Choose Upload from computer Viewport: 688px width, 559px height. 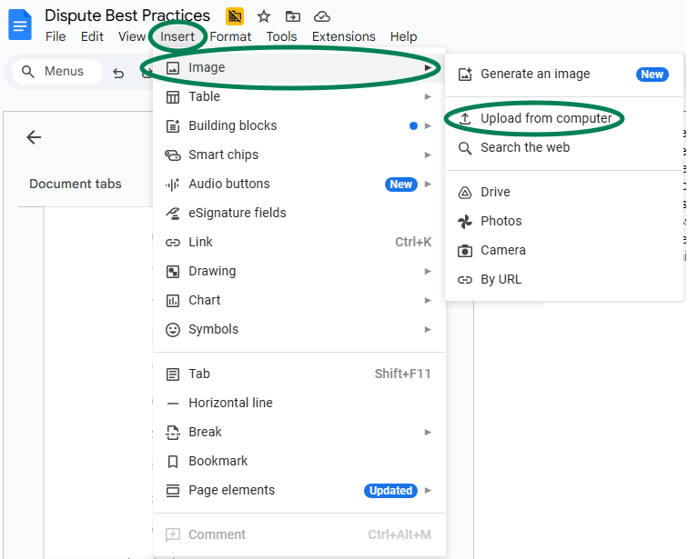(545, 118)
